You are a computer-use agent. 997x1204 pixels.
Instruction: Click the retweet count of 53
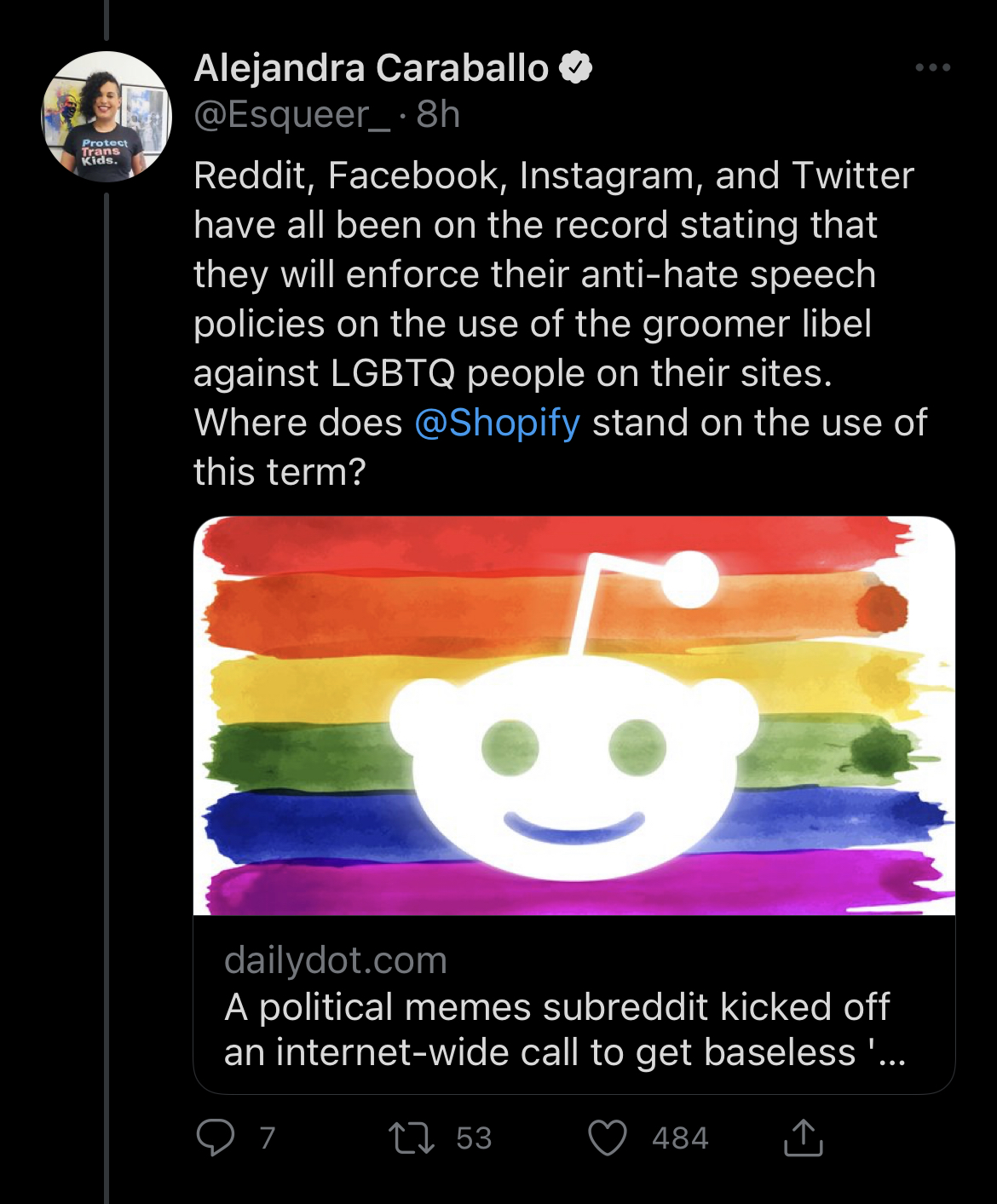pos(474,1138)
